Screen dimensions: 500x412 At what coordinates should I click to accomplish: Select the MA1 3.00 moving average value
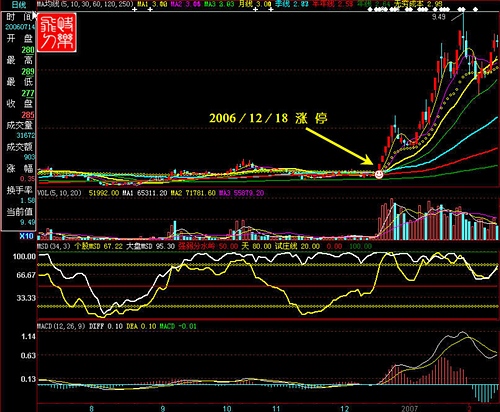point(152,4)
